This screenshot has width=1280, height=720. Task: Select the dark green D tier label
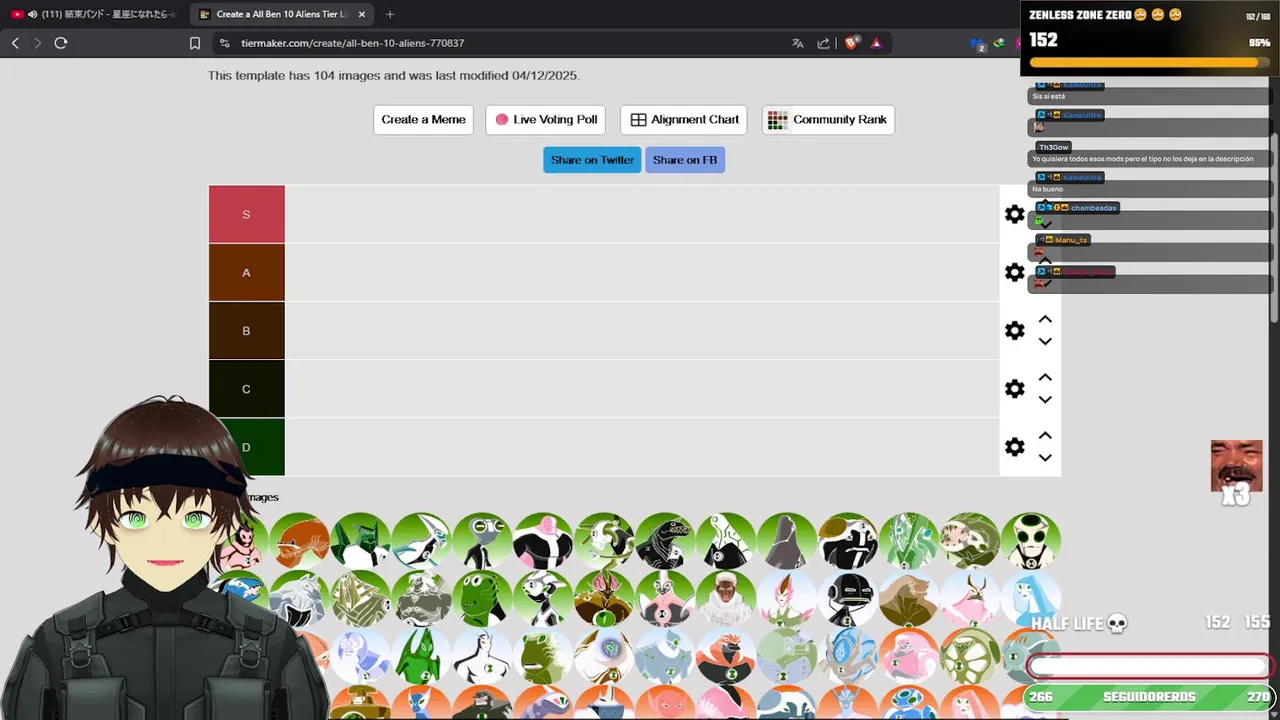click(x=246, y=447)
